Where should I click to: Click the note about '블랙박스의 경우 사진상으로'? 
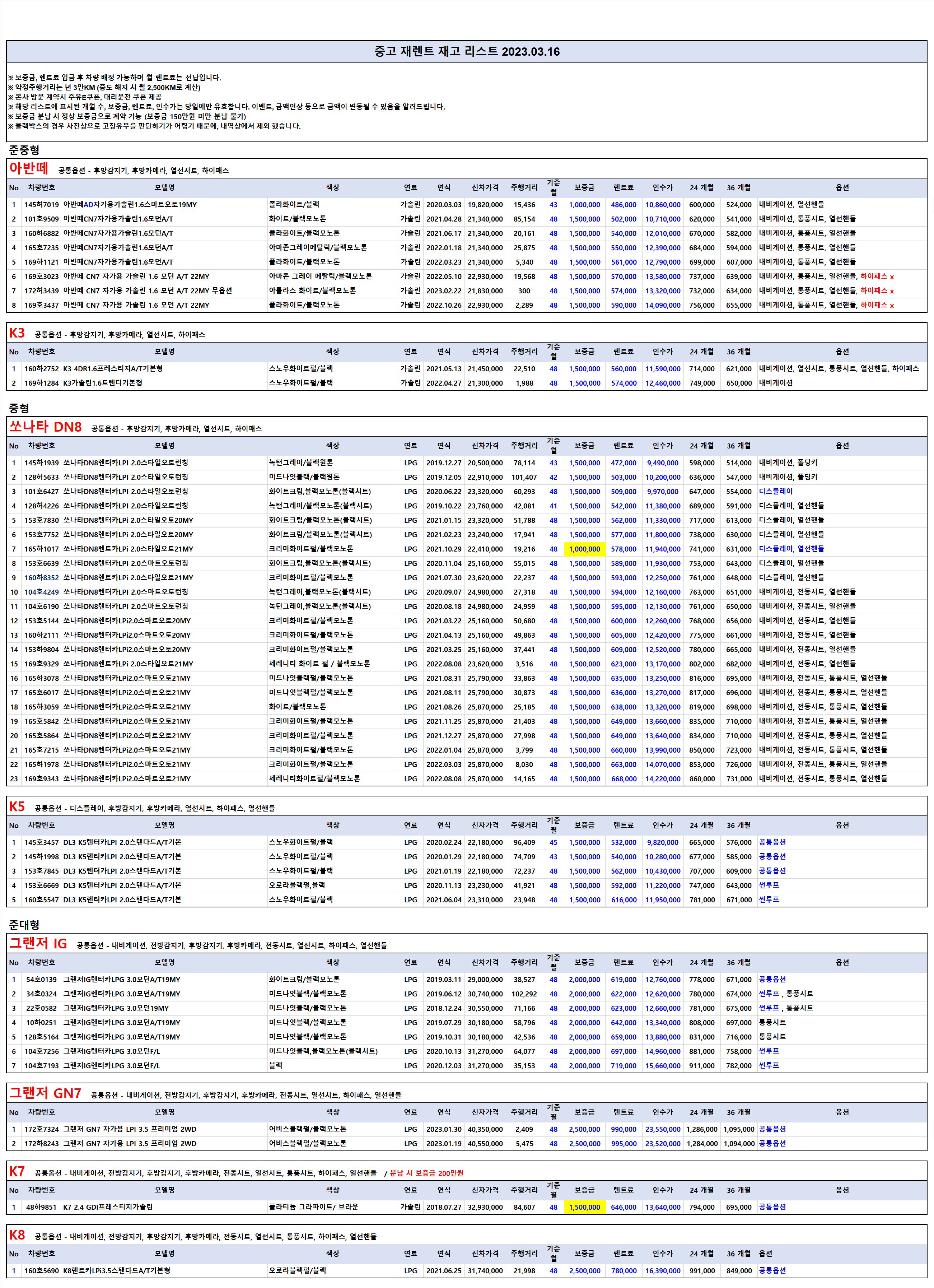coord(154,126)
